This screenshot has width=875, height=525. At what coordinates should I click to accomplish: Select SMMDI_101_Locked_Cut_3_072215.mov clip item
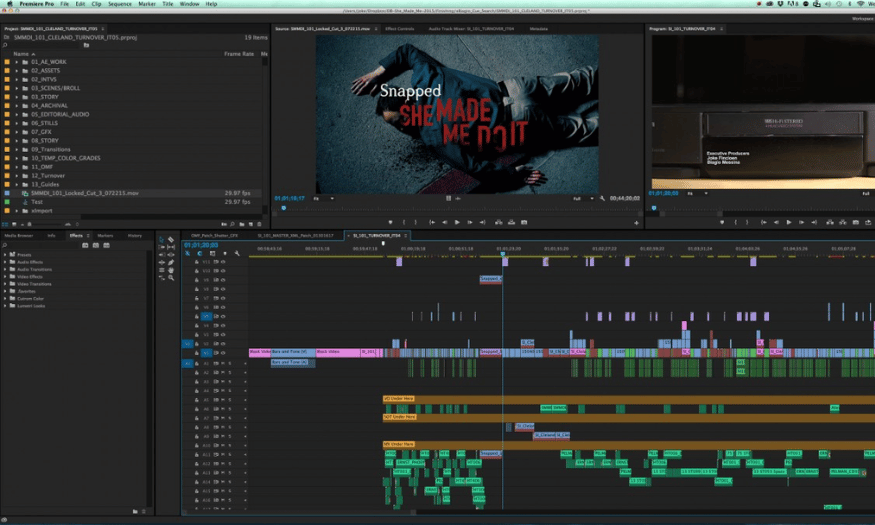coord(85,193)
